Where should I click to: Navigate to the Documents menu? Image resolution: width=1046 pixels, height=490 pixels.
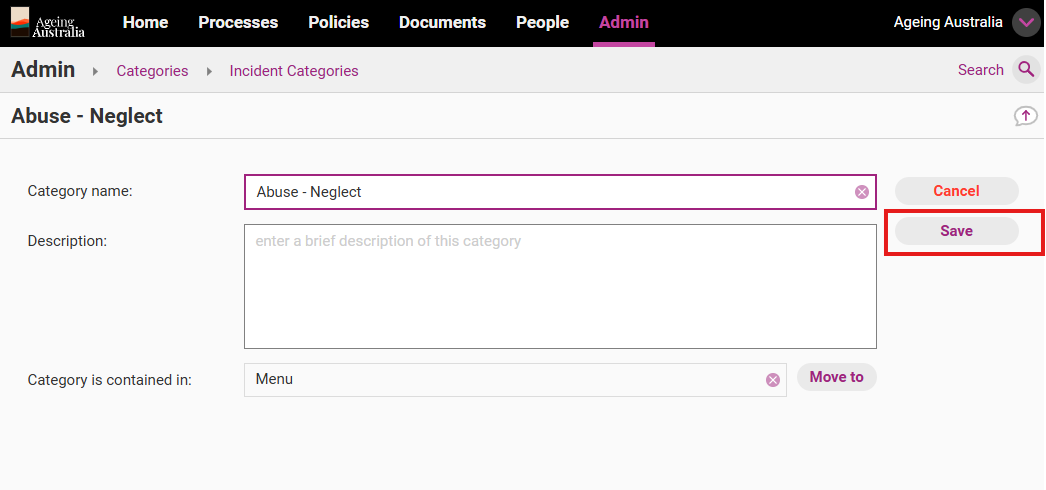442,22
